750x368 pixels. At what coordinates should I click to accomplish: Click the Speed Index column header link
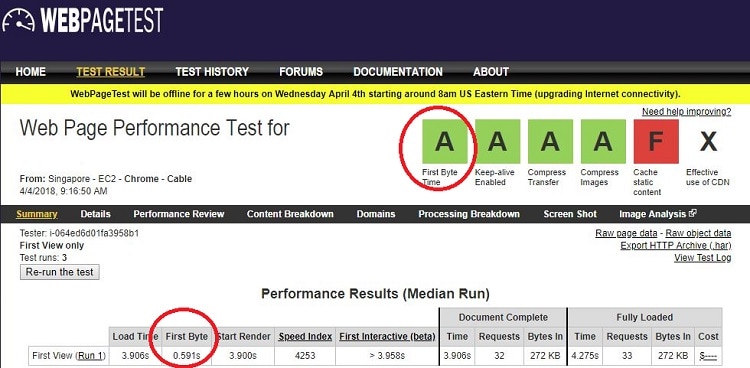click(305, 336)
